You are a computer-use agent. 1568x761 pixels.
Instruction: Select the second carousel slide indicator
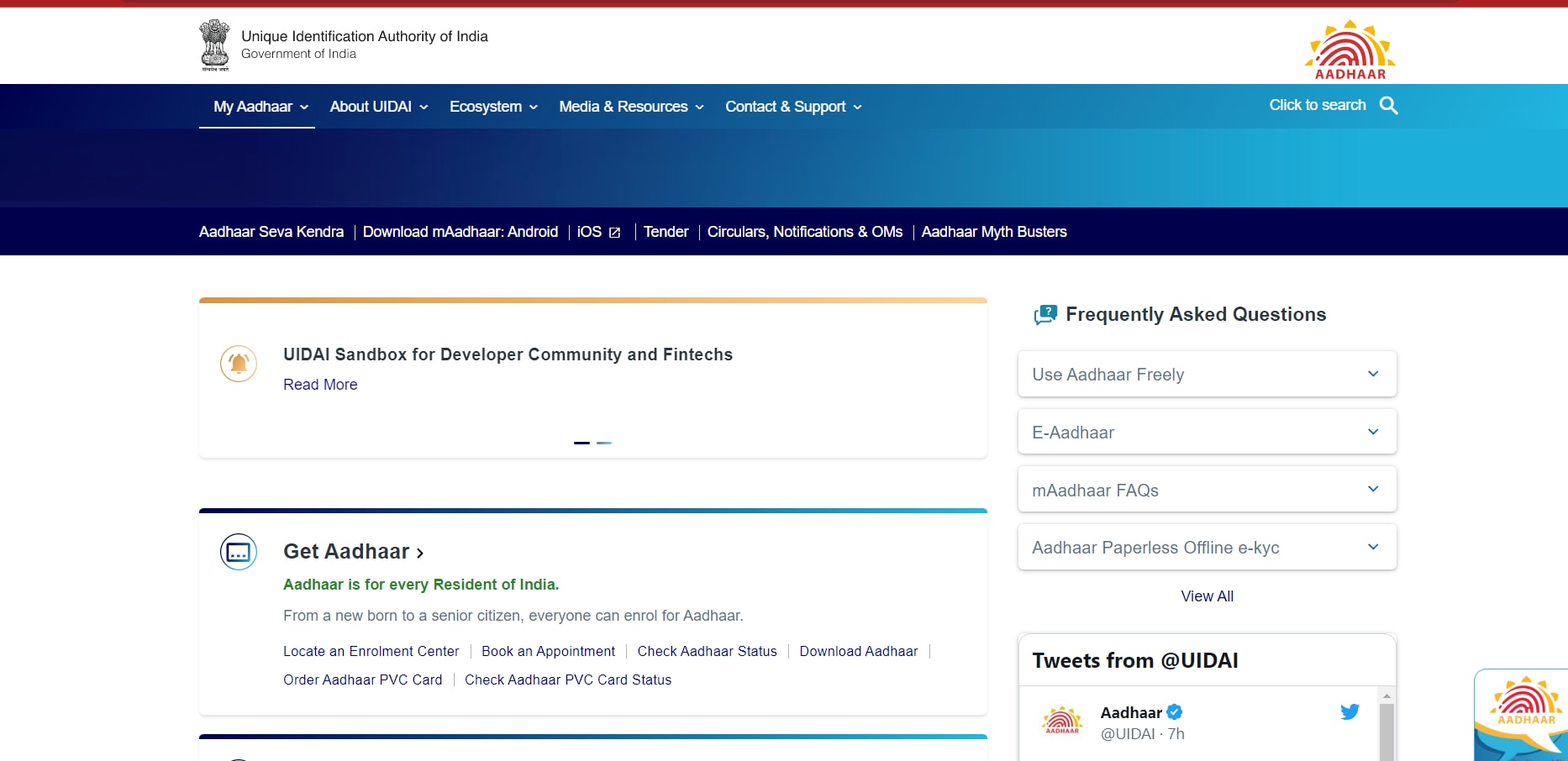click(604, 443)
